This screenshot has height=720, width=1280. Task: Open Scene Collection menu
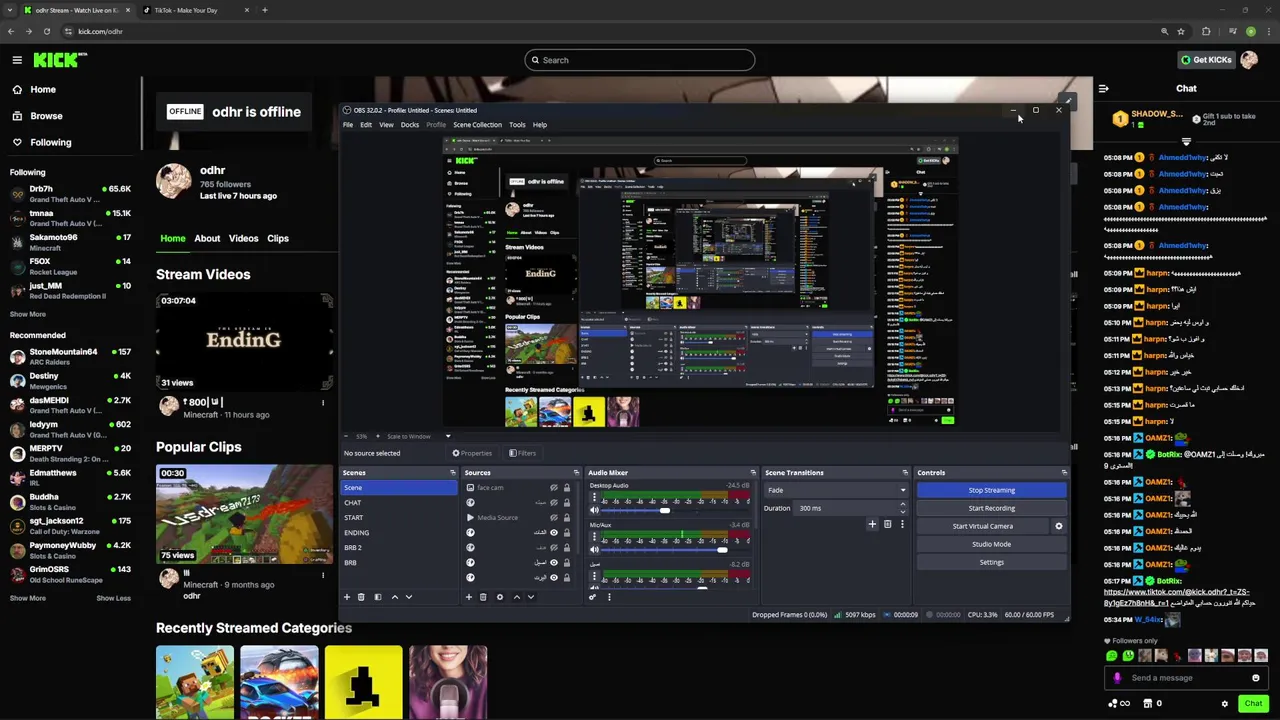click(x=477, y=125)
